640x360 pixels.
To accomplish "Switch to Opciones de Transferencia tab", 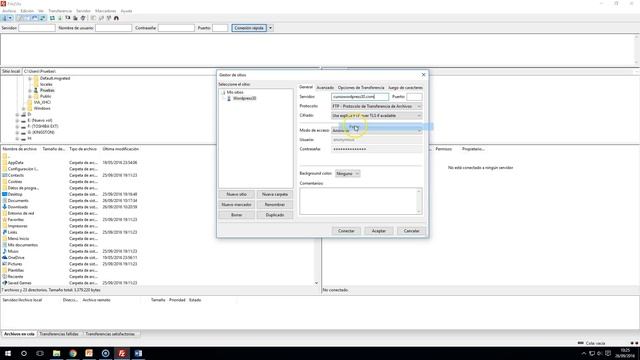I will coord(361,87).
